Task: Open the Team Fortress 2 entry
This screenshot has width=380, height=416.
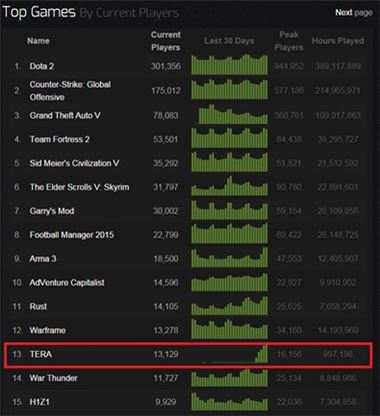Action: click(x=60, y=139)
